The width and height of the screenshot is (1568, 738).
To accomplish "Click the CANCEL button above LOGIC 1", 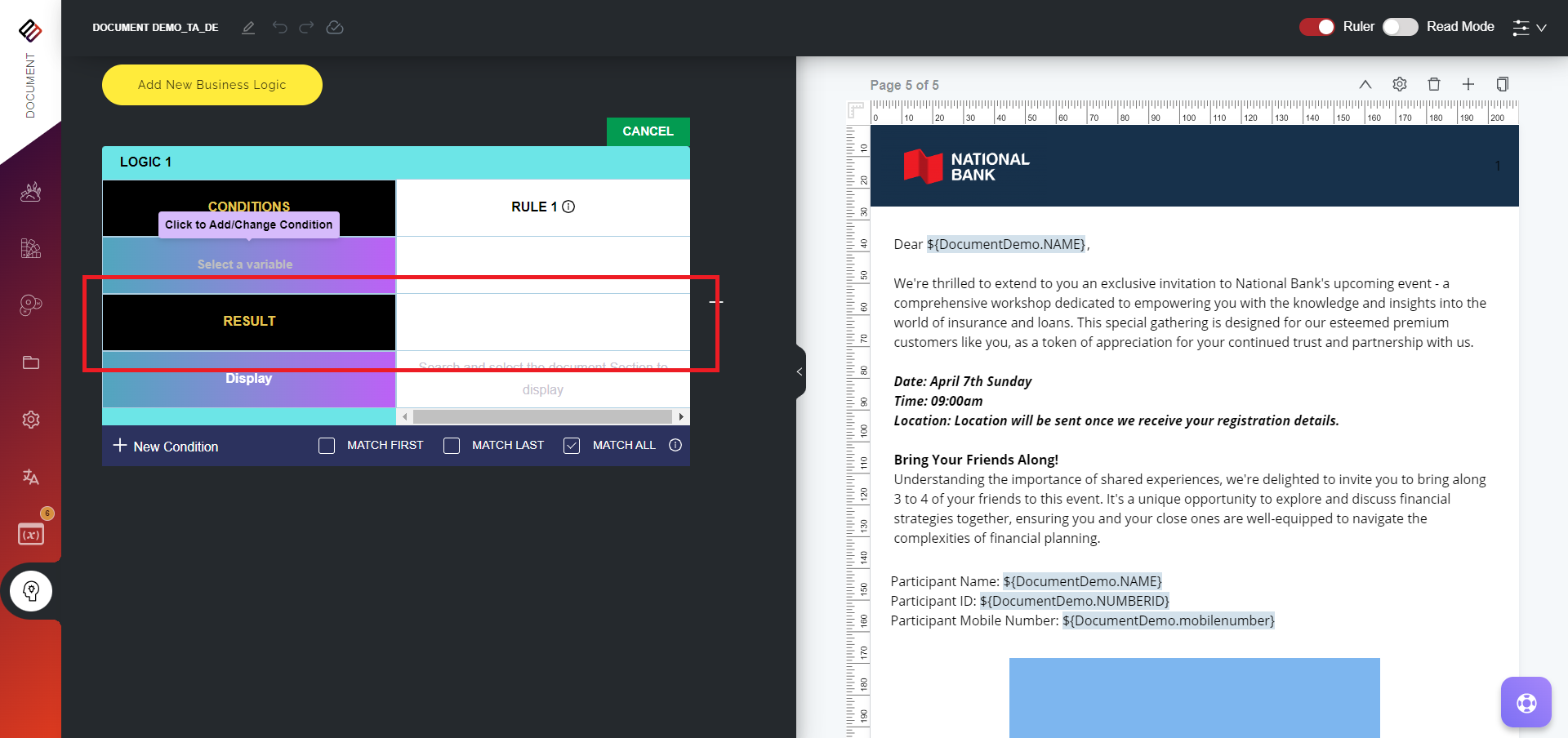I will (x=648, y=131).
